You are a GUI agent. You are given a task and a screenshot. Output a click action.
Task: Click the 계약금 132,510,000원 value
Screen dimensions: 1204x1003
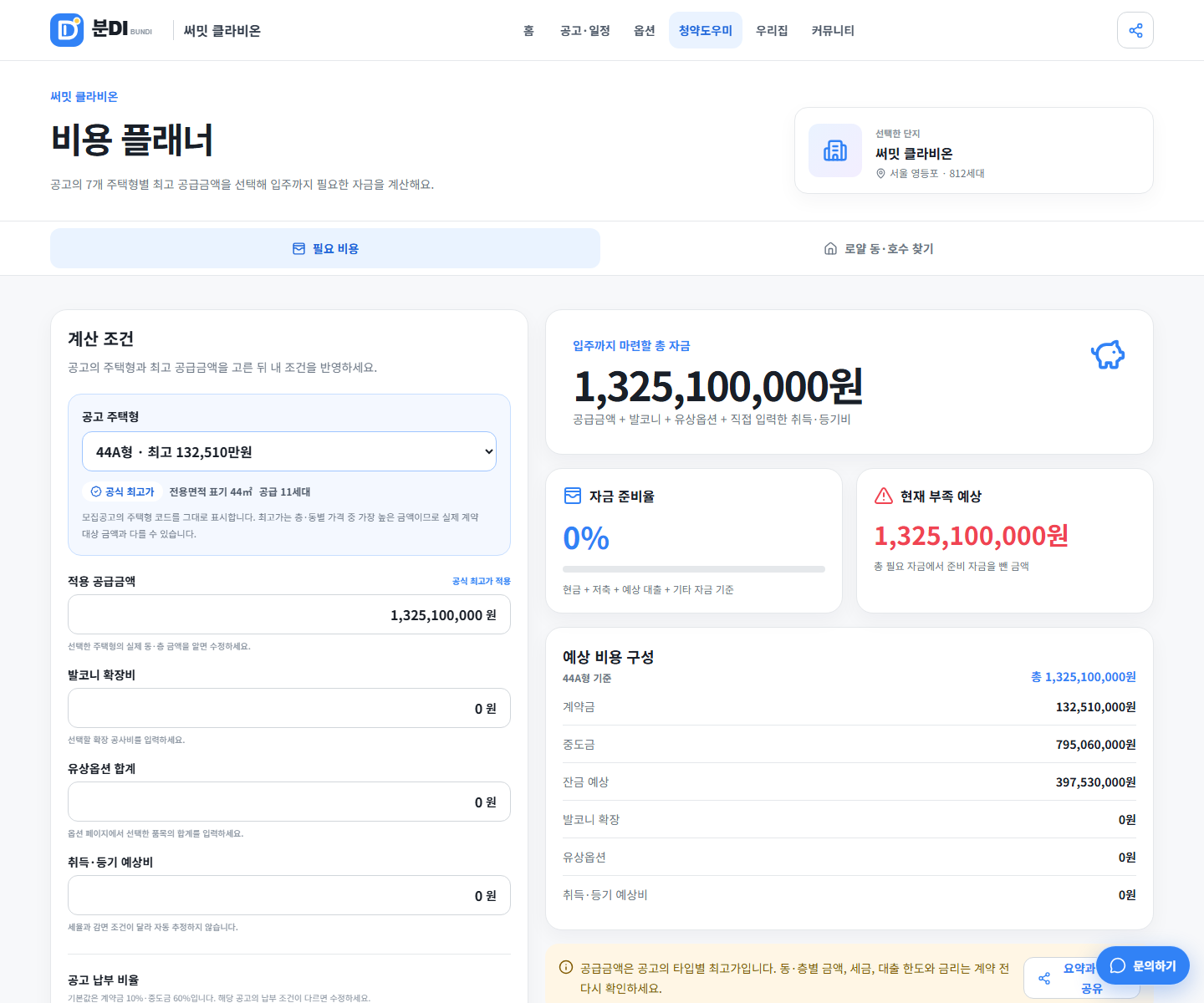click(x=1095, y=707)
